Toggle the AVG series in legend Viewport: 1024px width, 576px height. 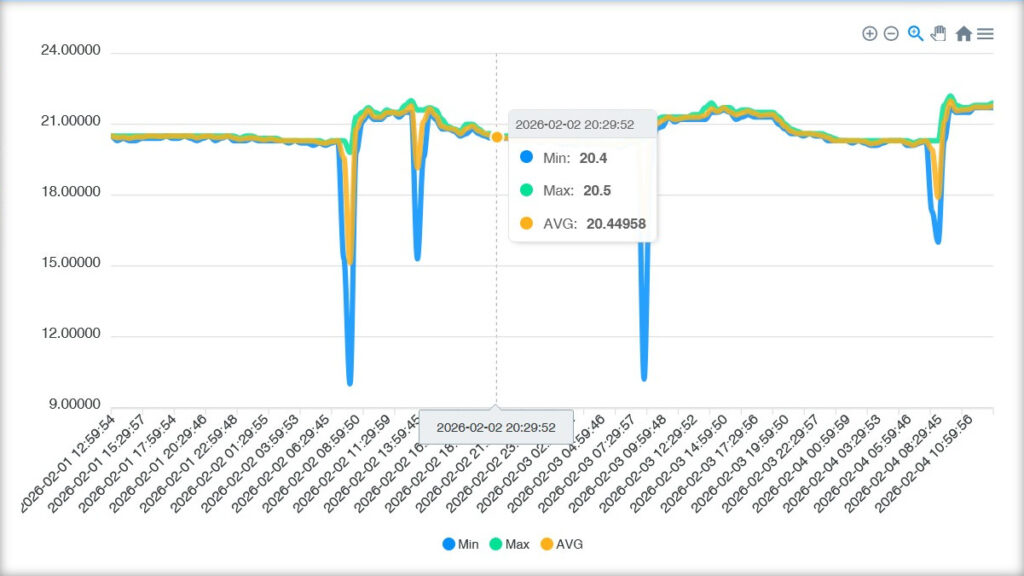[x=569, y=544]
